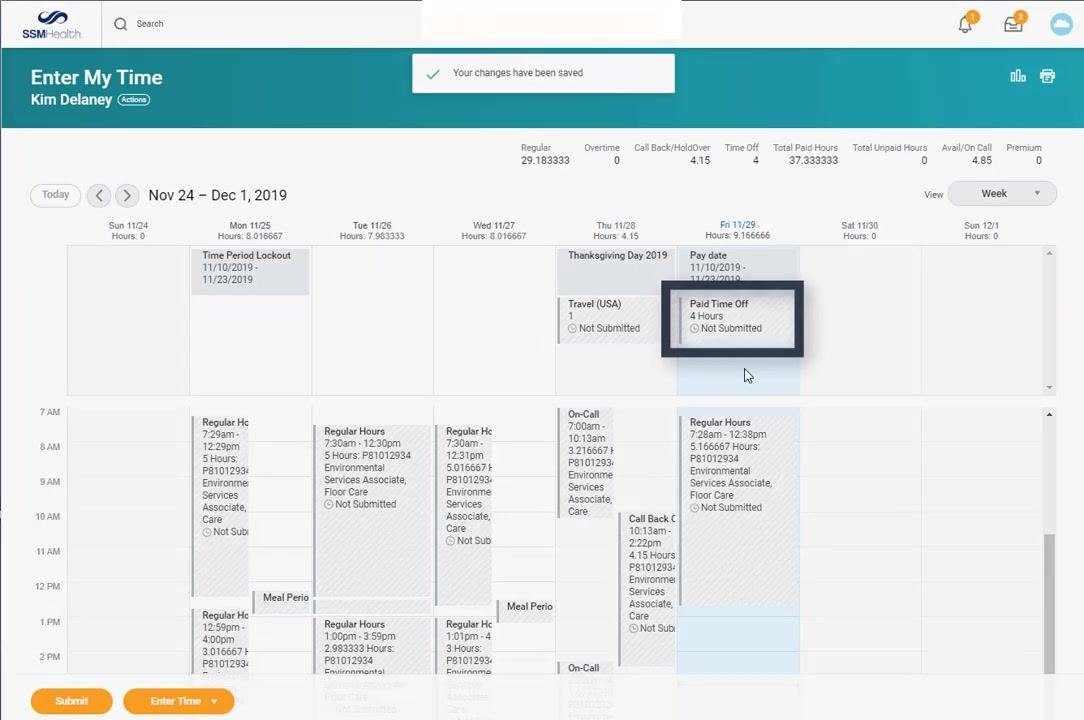Click the Fri 11/29 column header
Screen dimensions: 1084x720
click(x=738, y=230)
